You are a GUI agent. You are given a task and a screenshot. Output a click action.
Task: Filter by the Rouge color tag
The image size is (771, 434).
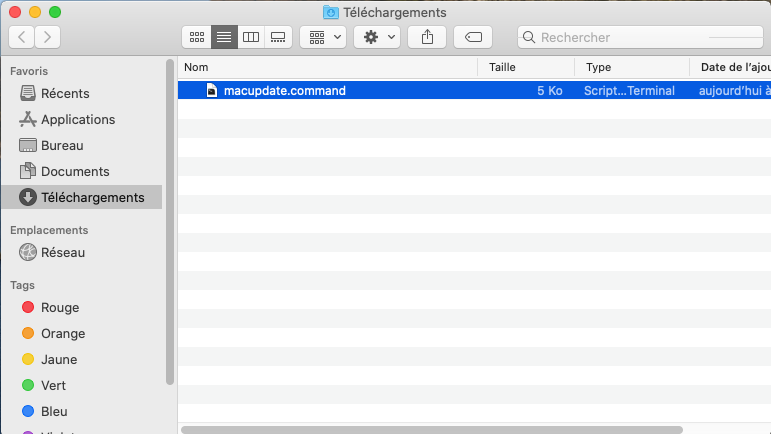click(x=59, y=307)
